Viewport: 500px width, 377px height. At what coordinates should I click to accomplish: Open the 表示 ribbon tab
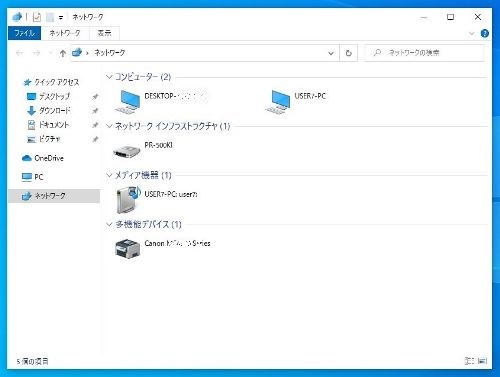104,33
